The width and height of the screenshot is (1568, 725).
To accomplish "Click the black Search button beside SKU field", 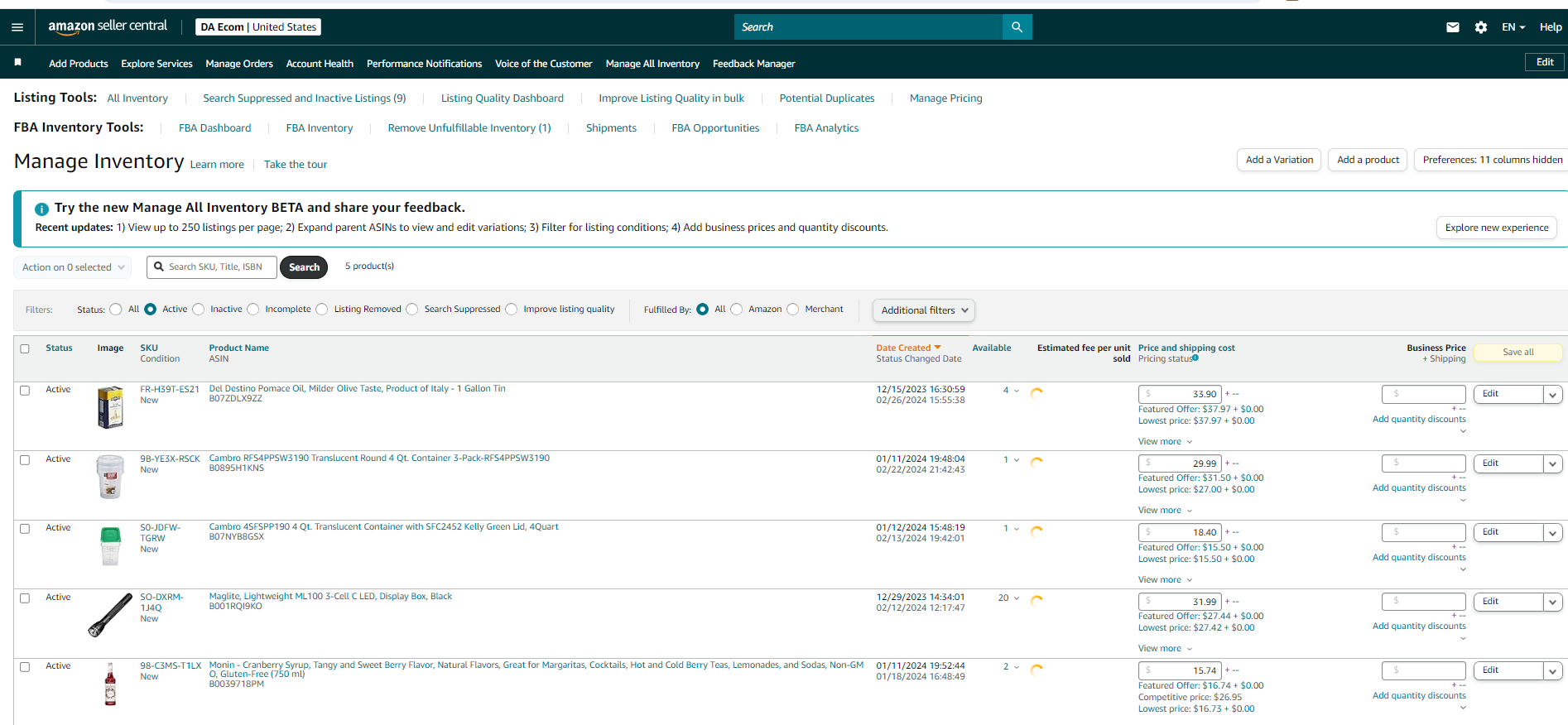I will tap(304, 267).
